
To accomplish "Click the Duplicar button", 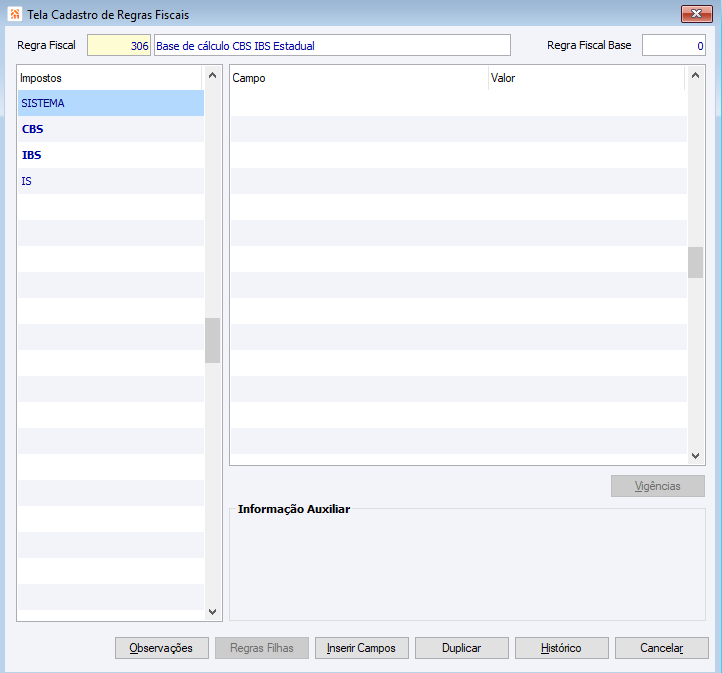I will [x=462, y=648].
